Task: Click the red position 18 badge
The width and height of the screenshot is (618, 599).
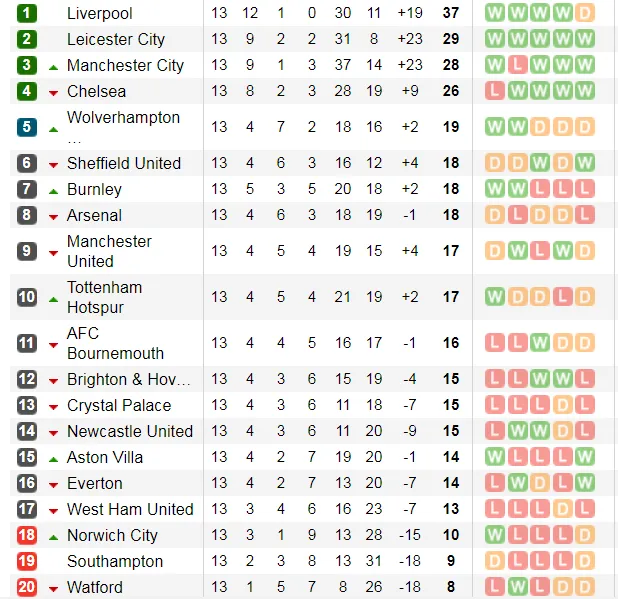Action: pyautogui.click(x=26, y=535)
